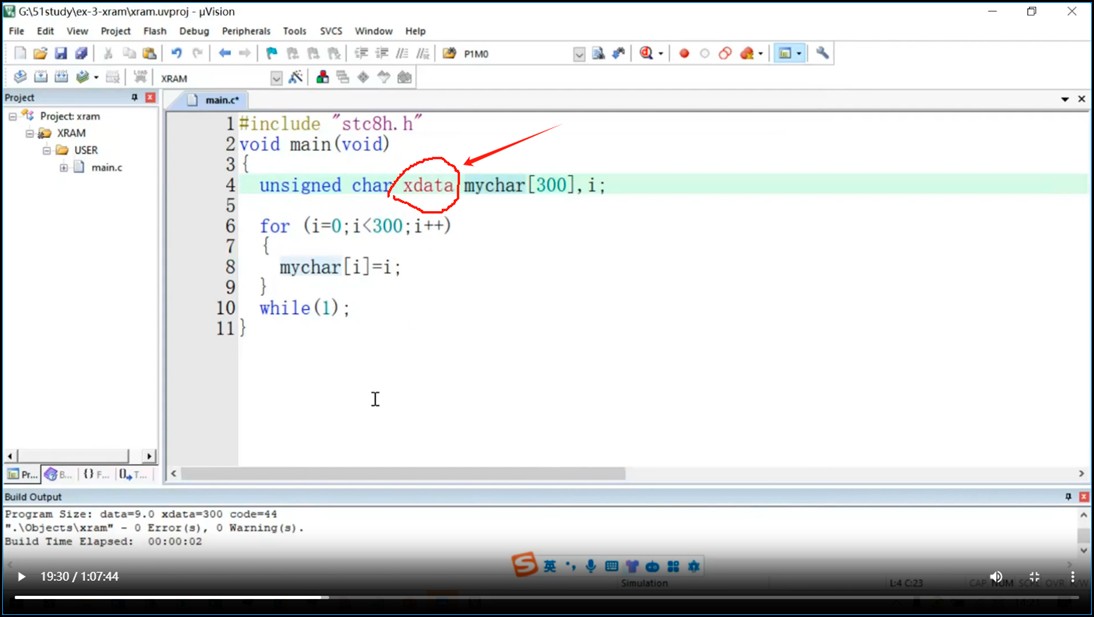Insert breakpoint using red circle icon
Image resolution: width=1094 pixels, height=617 pixels.
pyautogui.click(x=684, y=53)
